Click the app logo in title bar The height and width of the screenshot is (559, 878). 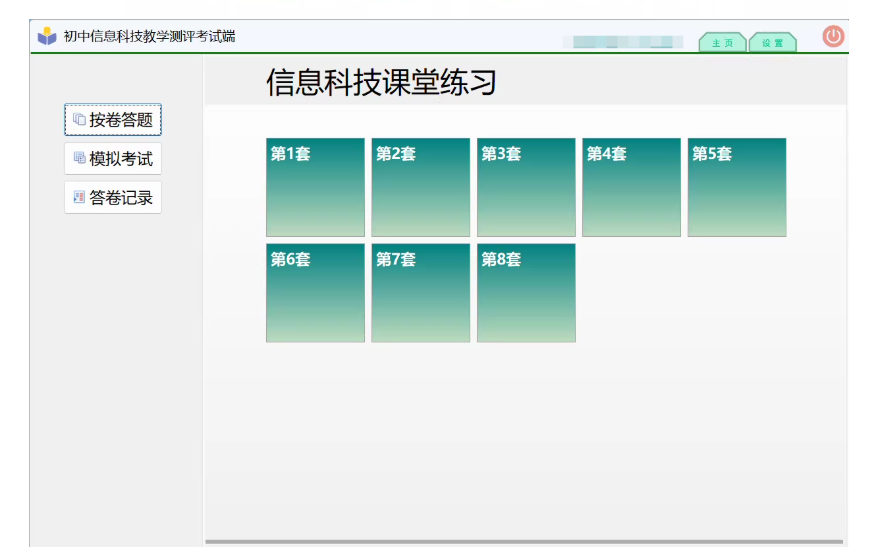[47, 37]
